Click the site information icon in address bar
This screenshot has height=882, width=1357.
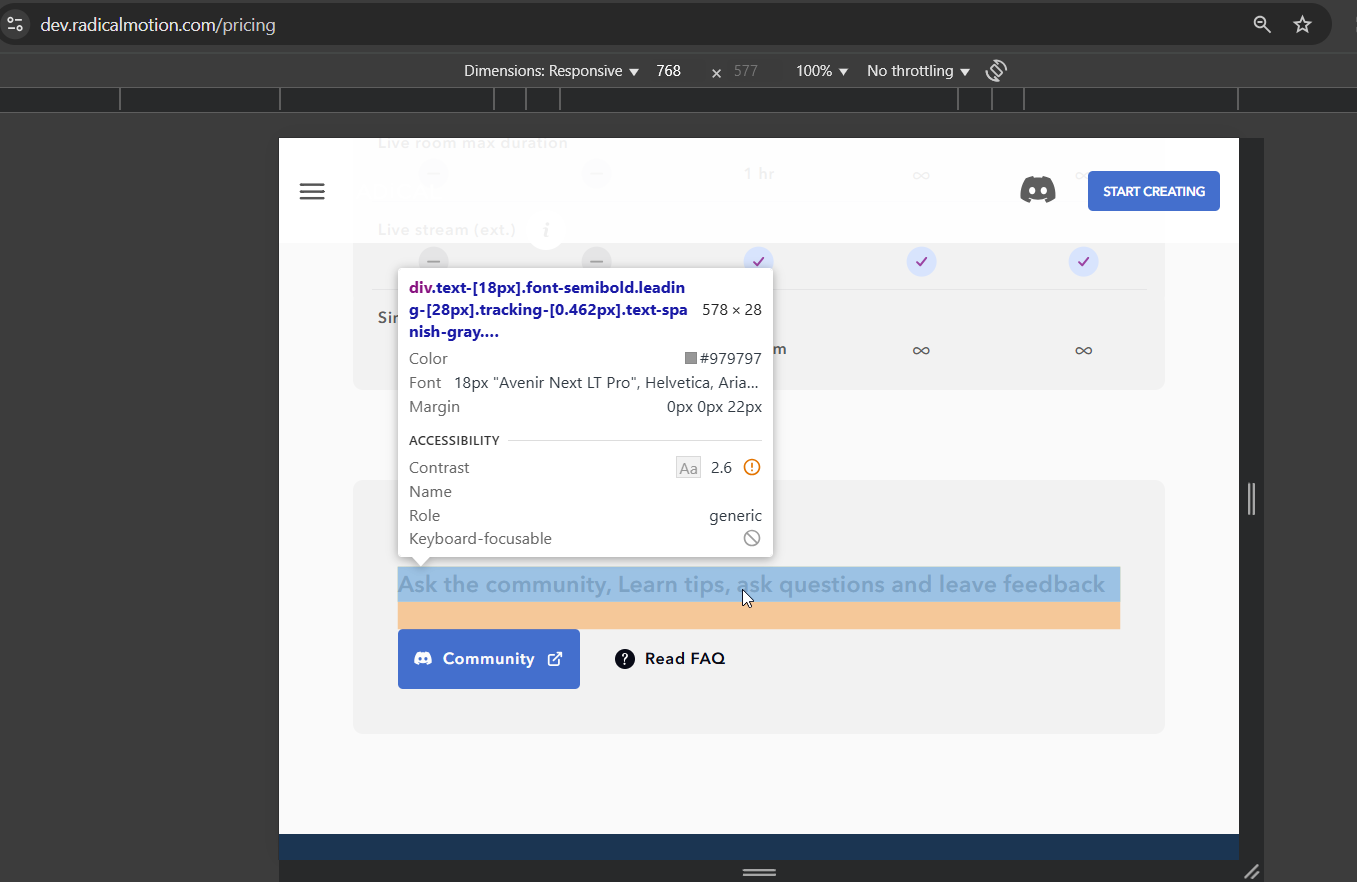tap(14, 25)
